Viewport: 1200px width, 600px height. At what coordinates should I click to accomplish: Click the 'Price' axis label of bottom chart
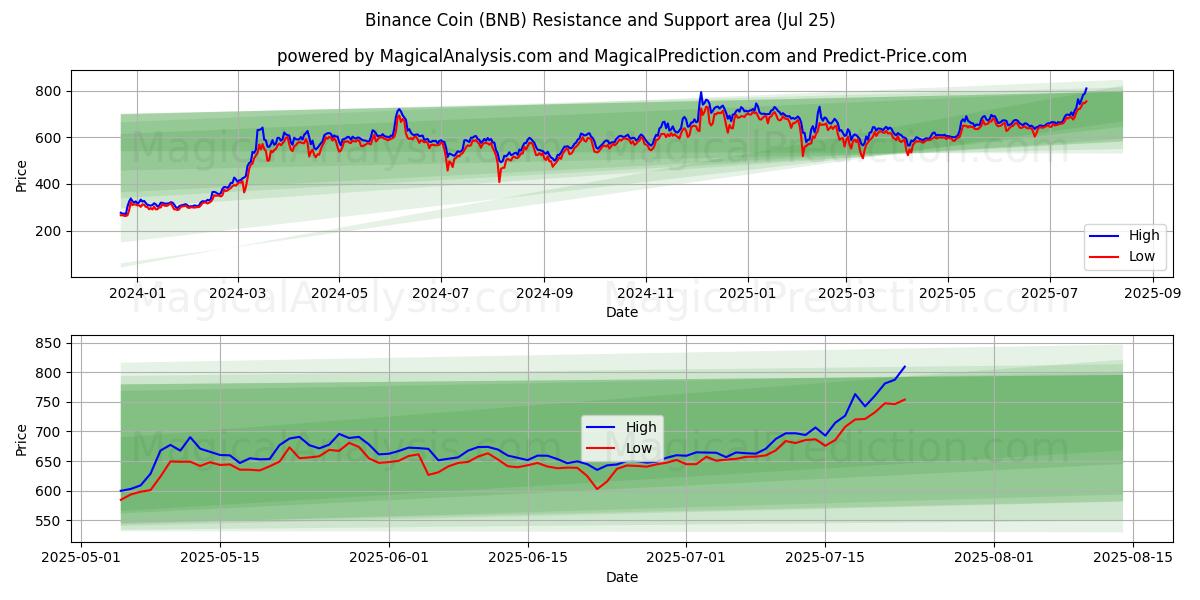coord(22,438)
